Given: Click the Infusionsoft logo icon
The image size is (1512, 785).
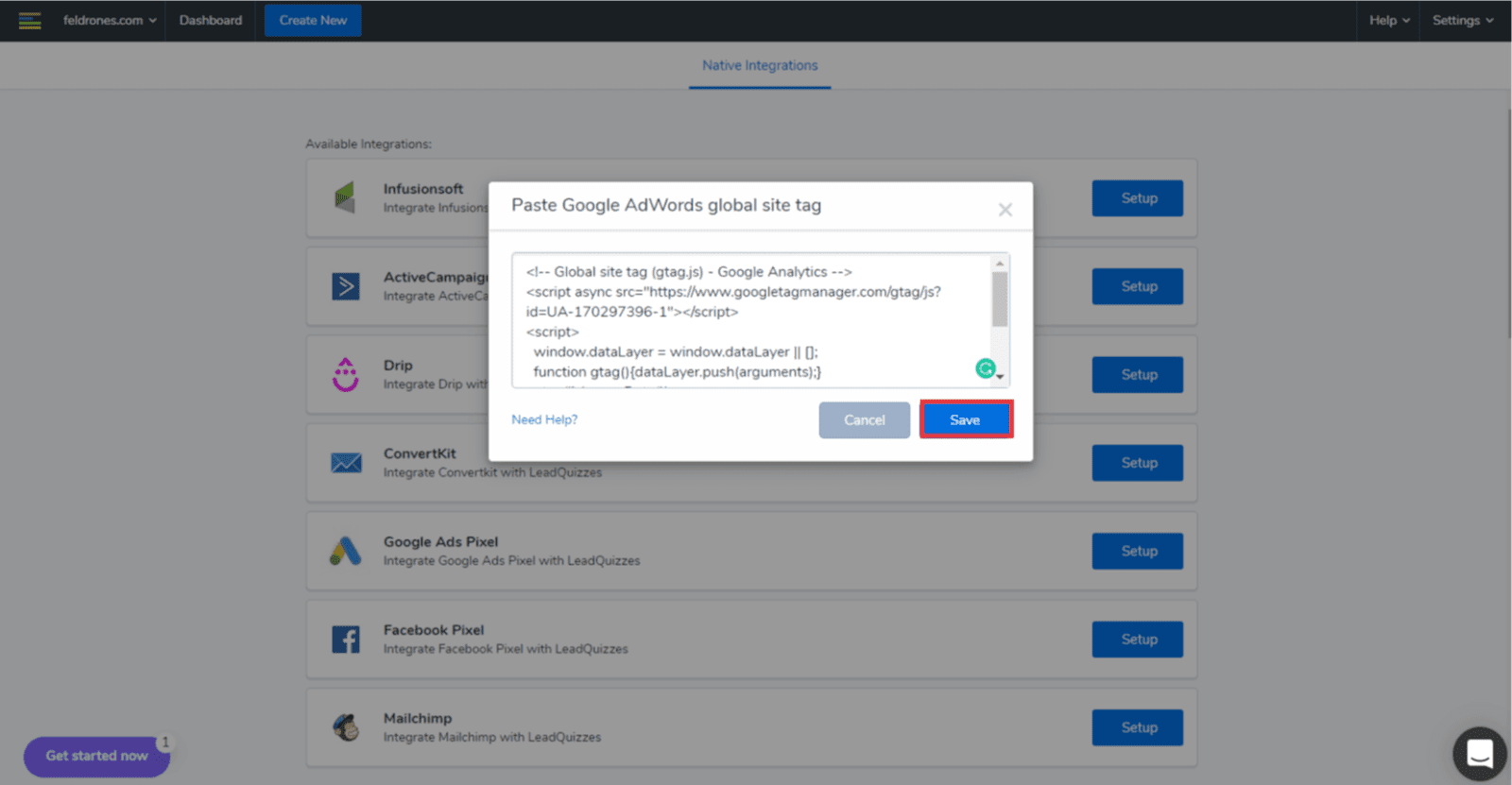Looking at the screenshot, I should [345, 197].
